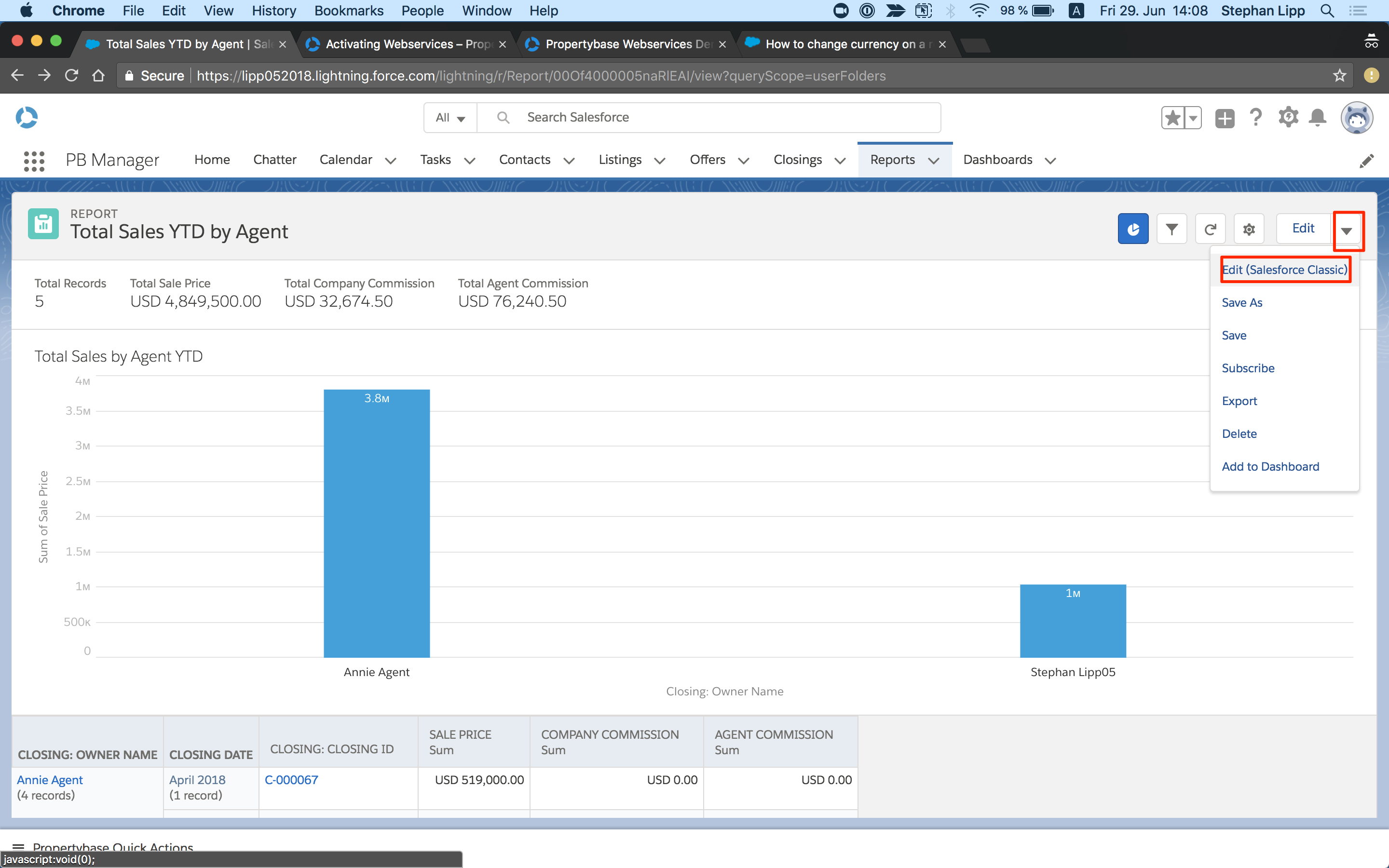Click the Chrome home button
The height and width of the screenshot is (868, 1389).
(x=99, y=75)
